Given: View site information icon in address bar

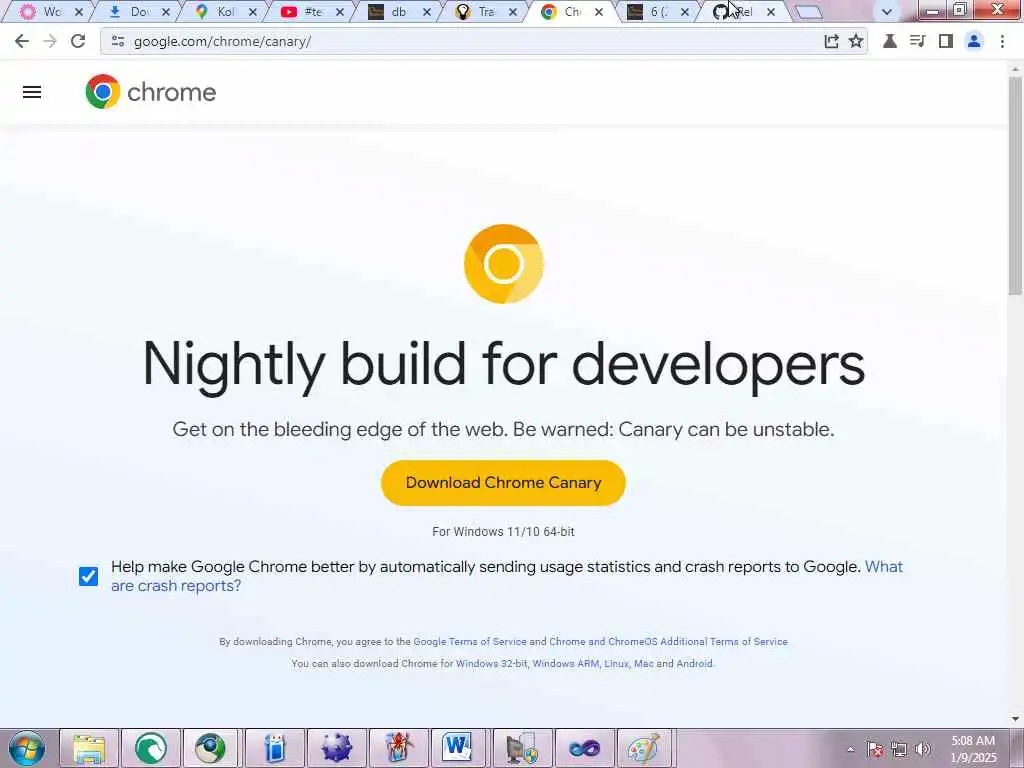Looking at the screenshot, I should pos(118,41).
